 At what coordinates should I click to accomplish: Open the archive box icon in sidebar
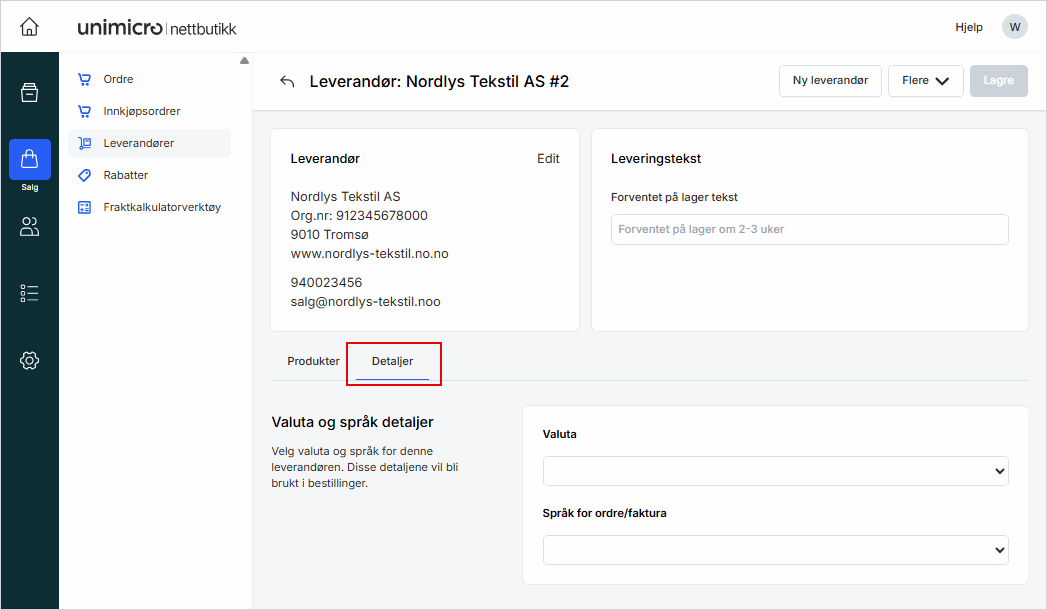29,93
